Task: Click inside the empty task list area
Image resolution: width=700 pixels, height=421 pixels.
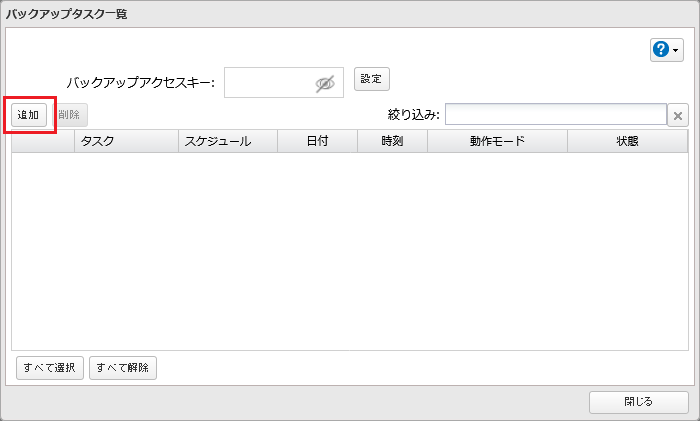Action: coord(349,250)
